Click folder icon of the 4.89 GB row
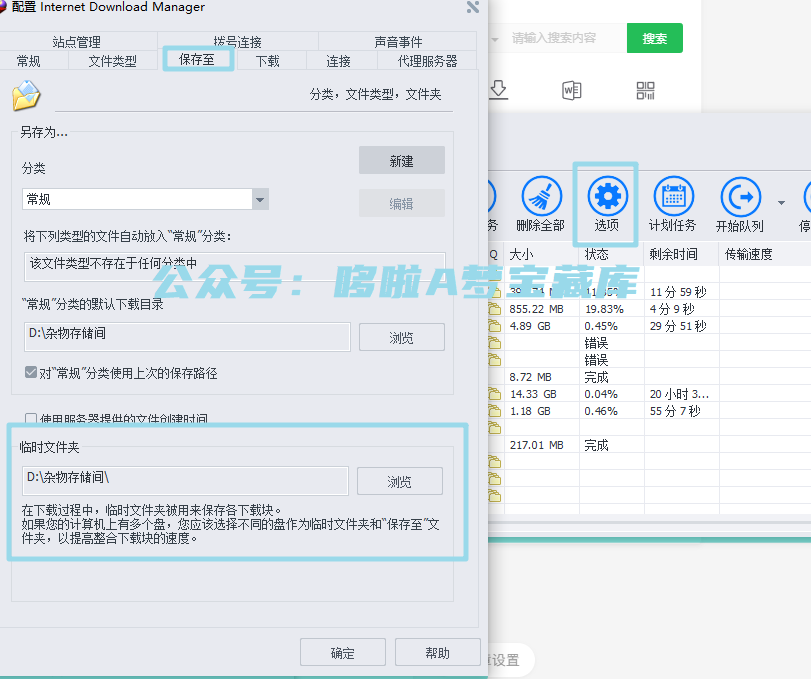 (495, 326)
